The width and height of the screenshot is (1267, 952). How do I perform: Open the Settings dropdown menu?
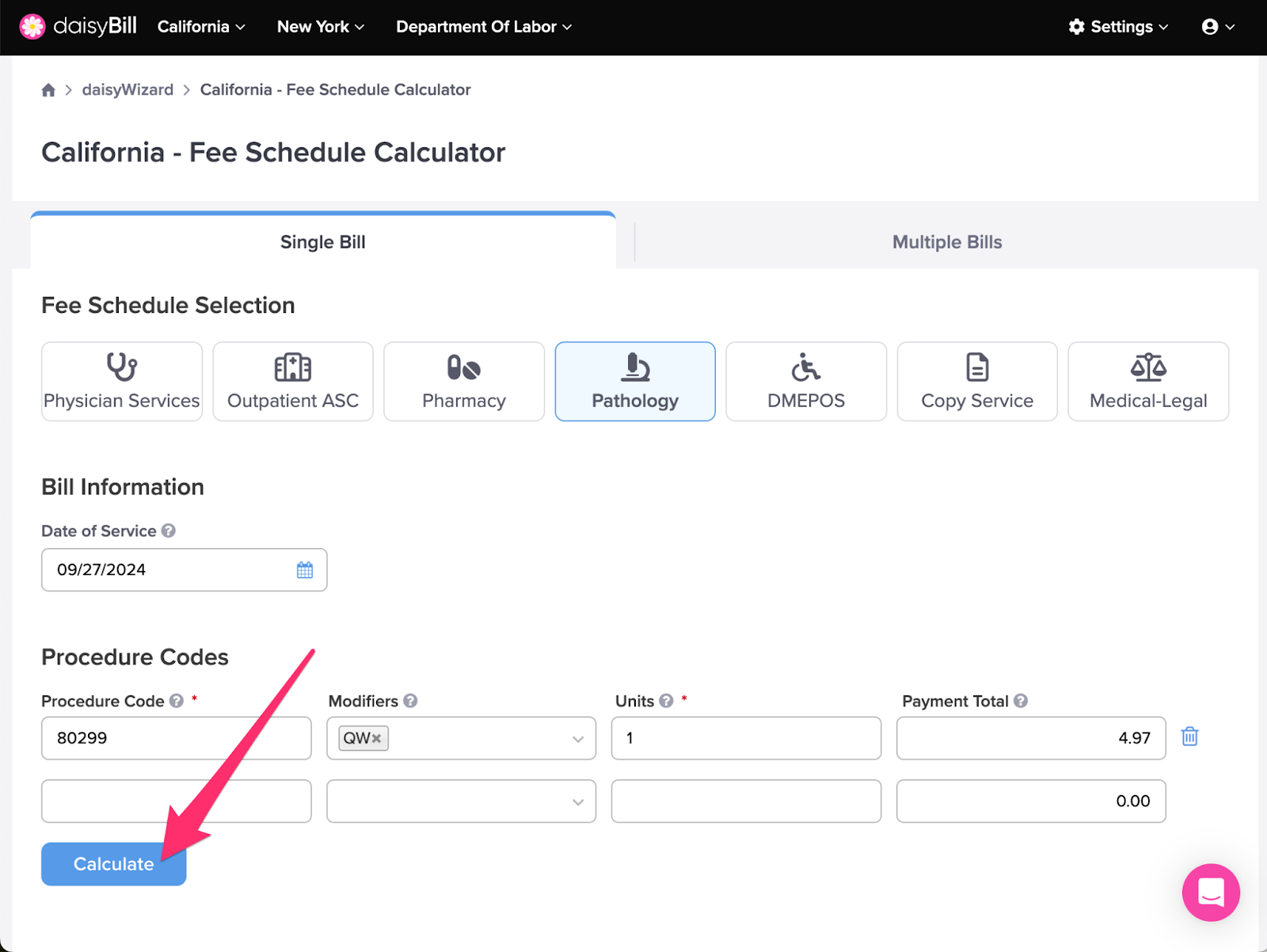(1118, 27)
